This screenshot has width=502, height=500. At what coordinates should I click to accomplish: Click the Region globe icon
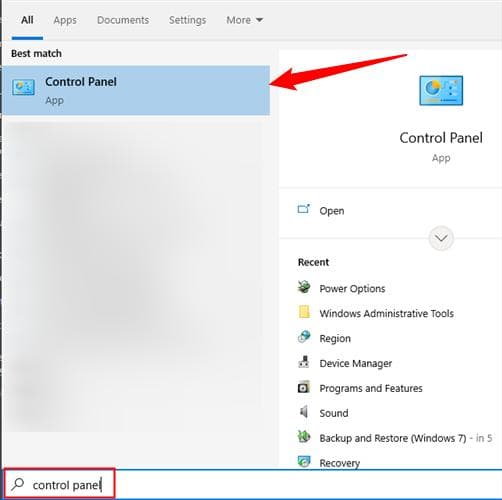[304, 337]
